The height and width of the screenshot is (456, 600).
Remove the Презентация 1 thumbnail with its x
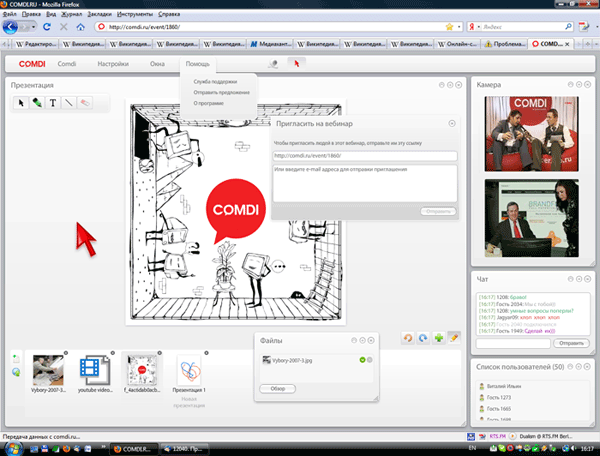206,353
